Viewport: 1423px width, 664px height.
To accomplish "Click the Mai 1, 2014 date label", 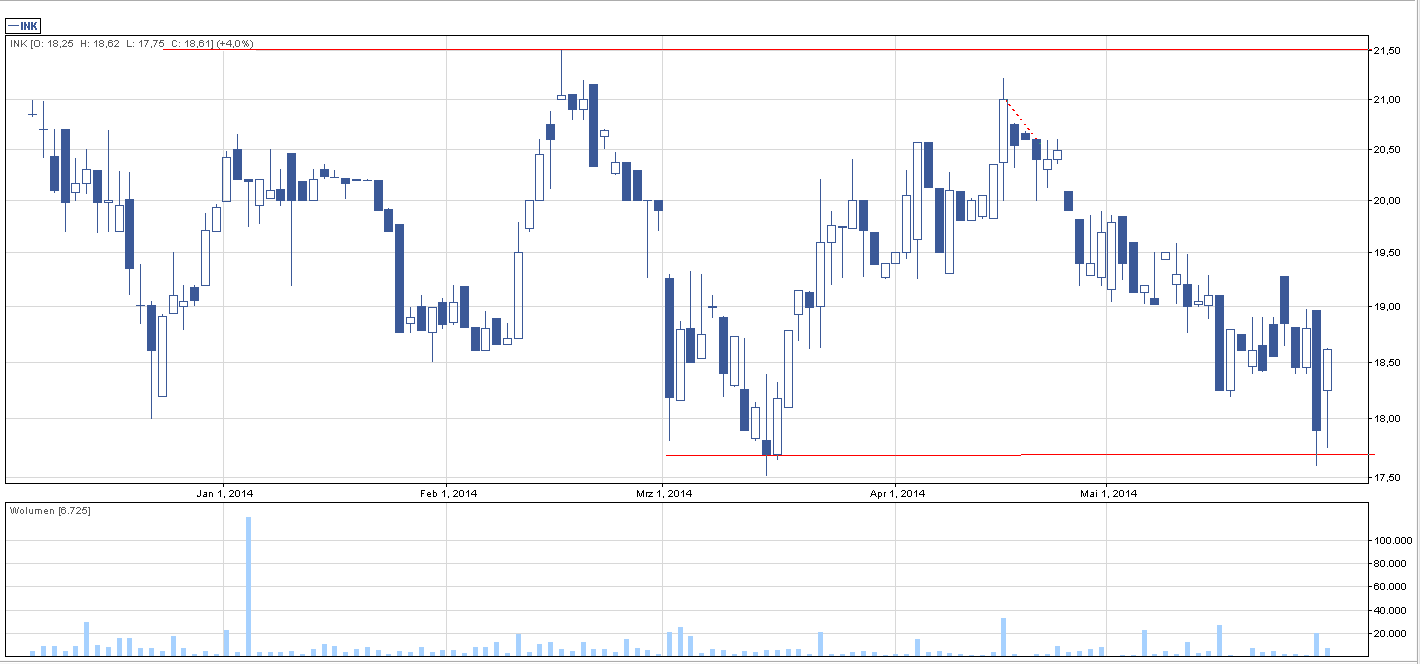I will click(1109, 493).
